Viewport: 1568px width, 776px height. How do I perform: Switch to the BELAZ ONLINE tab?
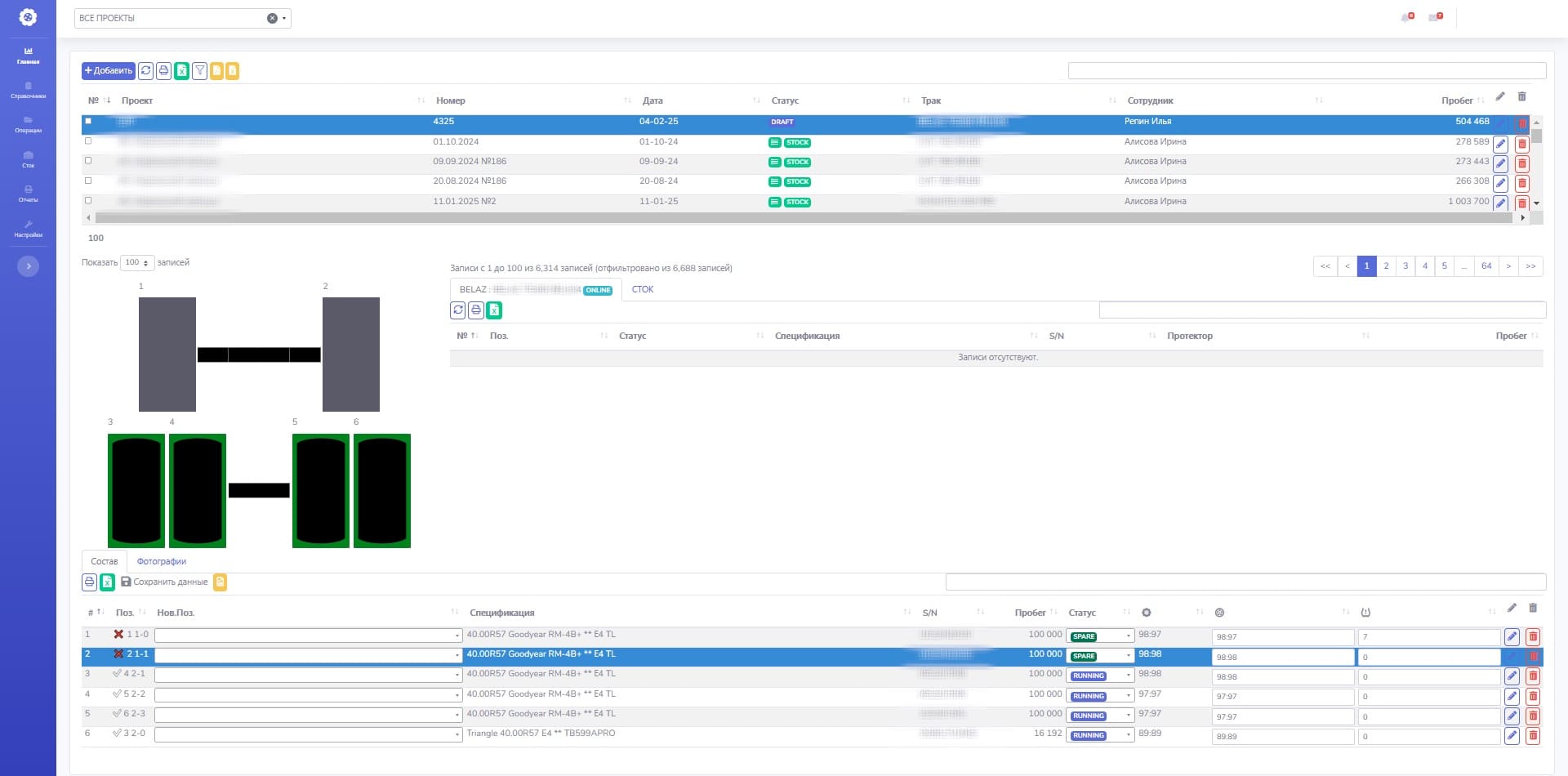536,289
